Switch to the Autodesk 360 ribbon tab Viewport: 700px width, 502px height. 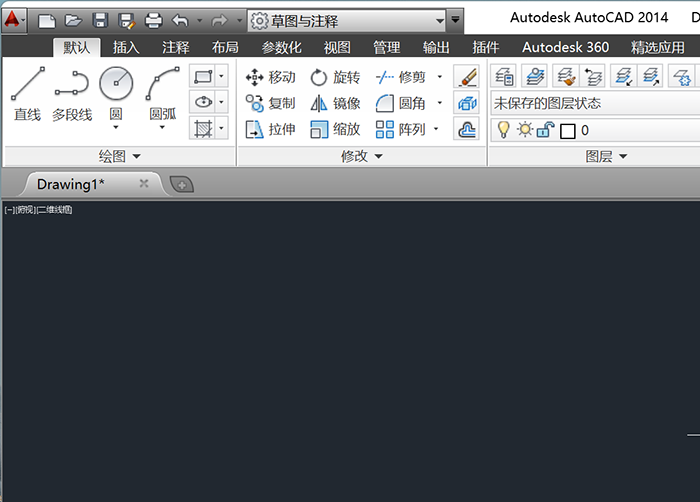565,47
